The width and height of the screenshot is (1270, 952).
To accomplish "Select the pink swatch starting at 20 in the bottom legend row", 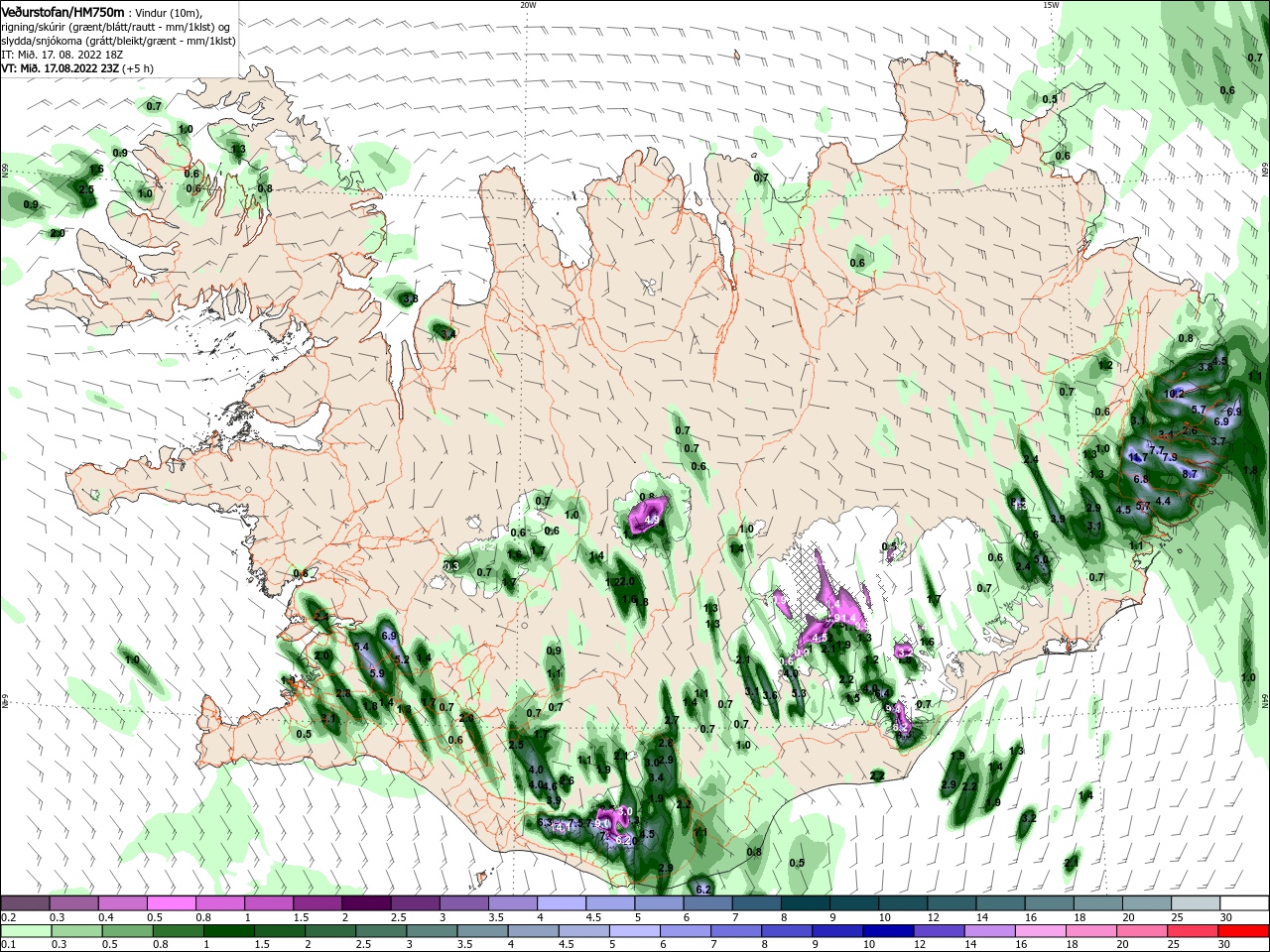I will click(x=1142, y=931).
